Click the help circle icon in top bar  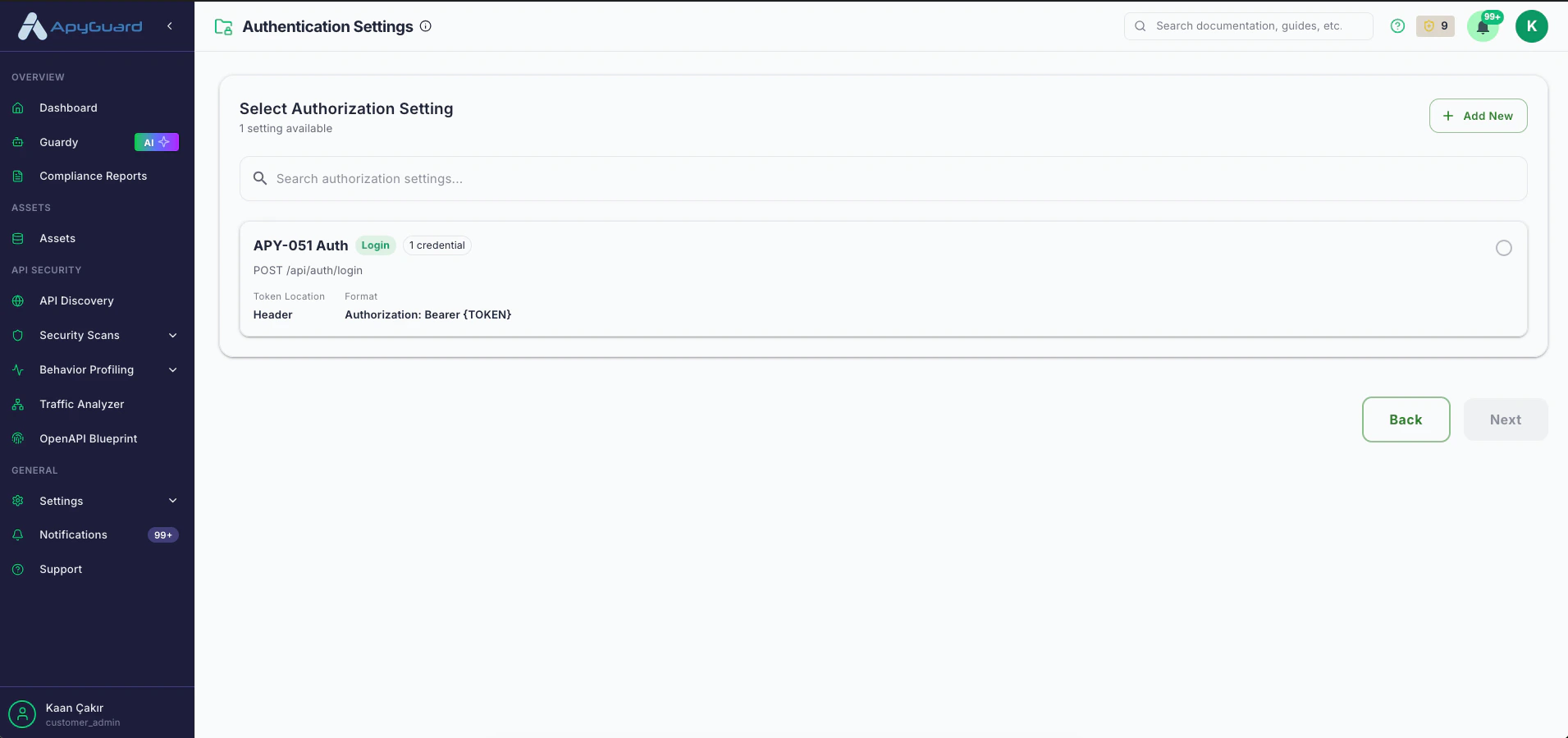[x=1398, y=26]
